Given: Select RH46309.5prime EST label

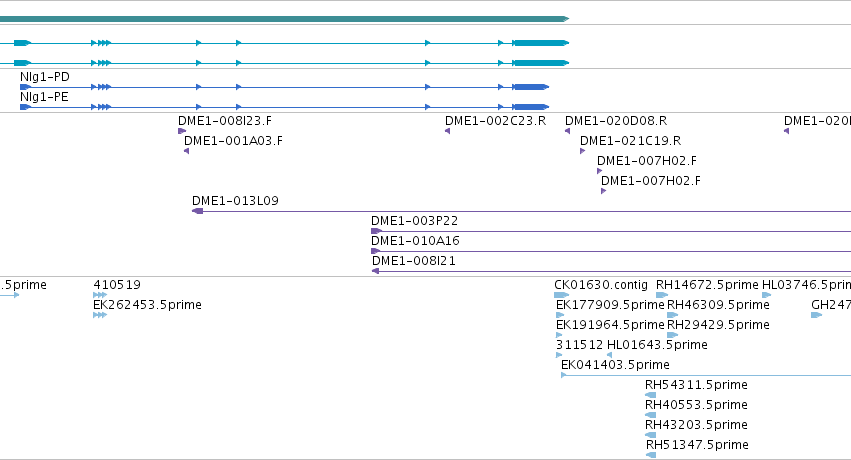Looking at the screenshot, I should coord(718,305).
